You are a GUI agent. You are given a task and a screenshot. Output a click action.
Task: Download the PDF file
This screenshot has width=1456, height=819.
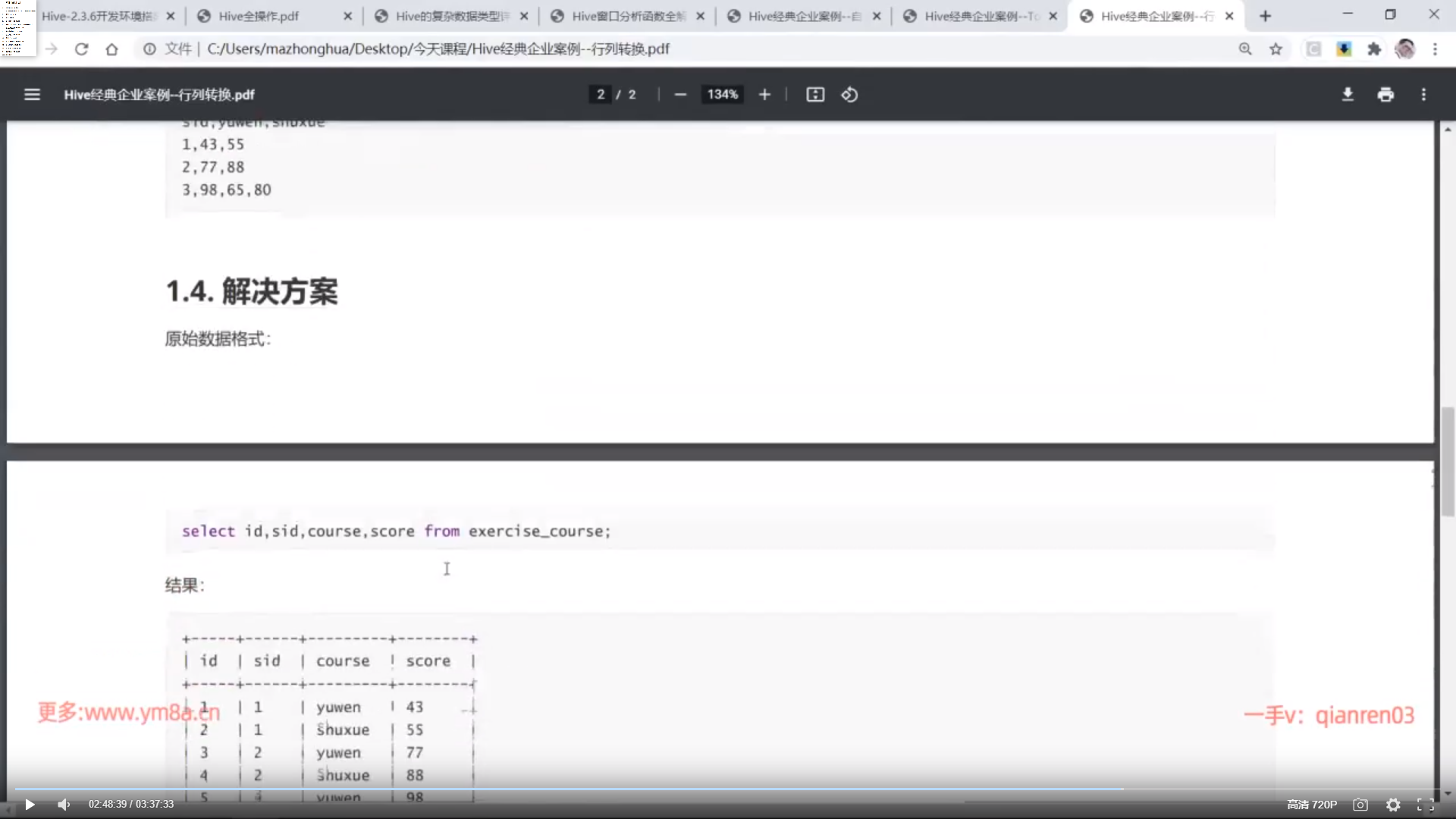pos(1348,95)
